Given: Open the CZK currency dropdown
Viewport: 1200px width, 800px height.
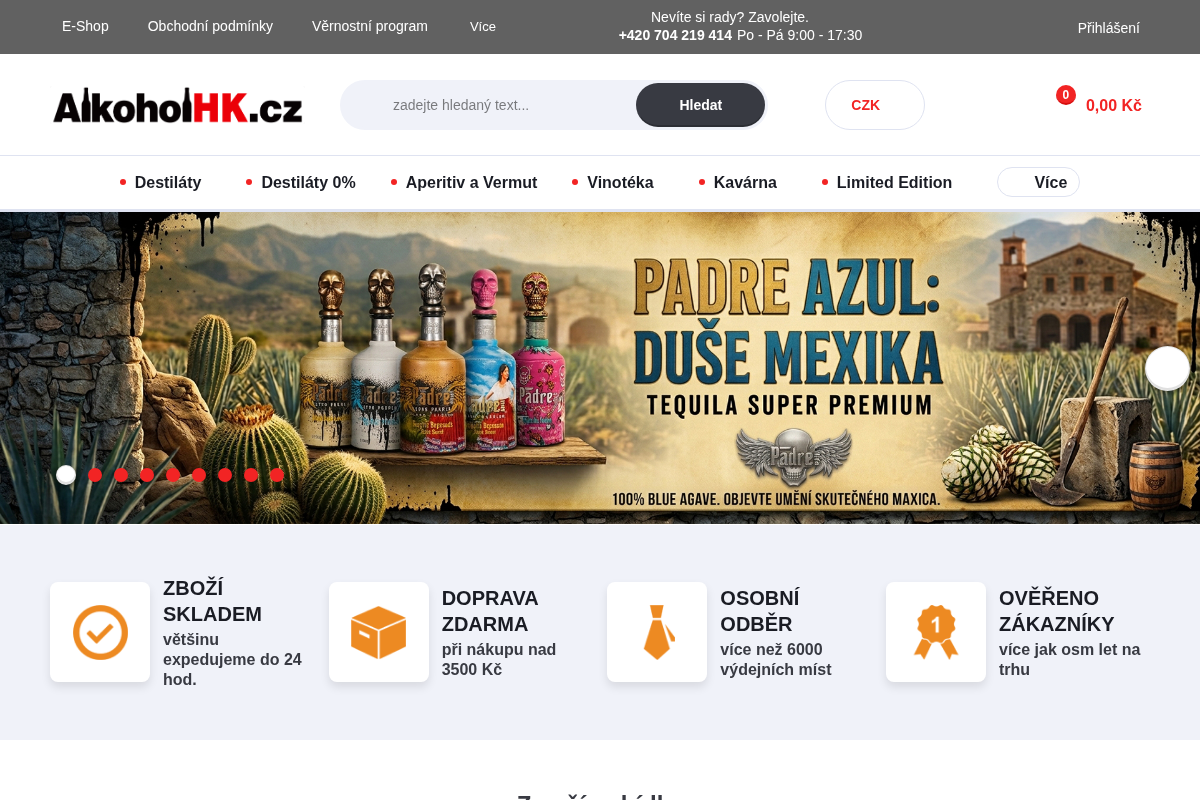Looking at the screenshot, I should [x=875, y=105].
